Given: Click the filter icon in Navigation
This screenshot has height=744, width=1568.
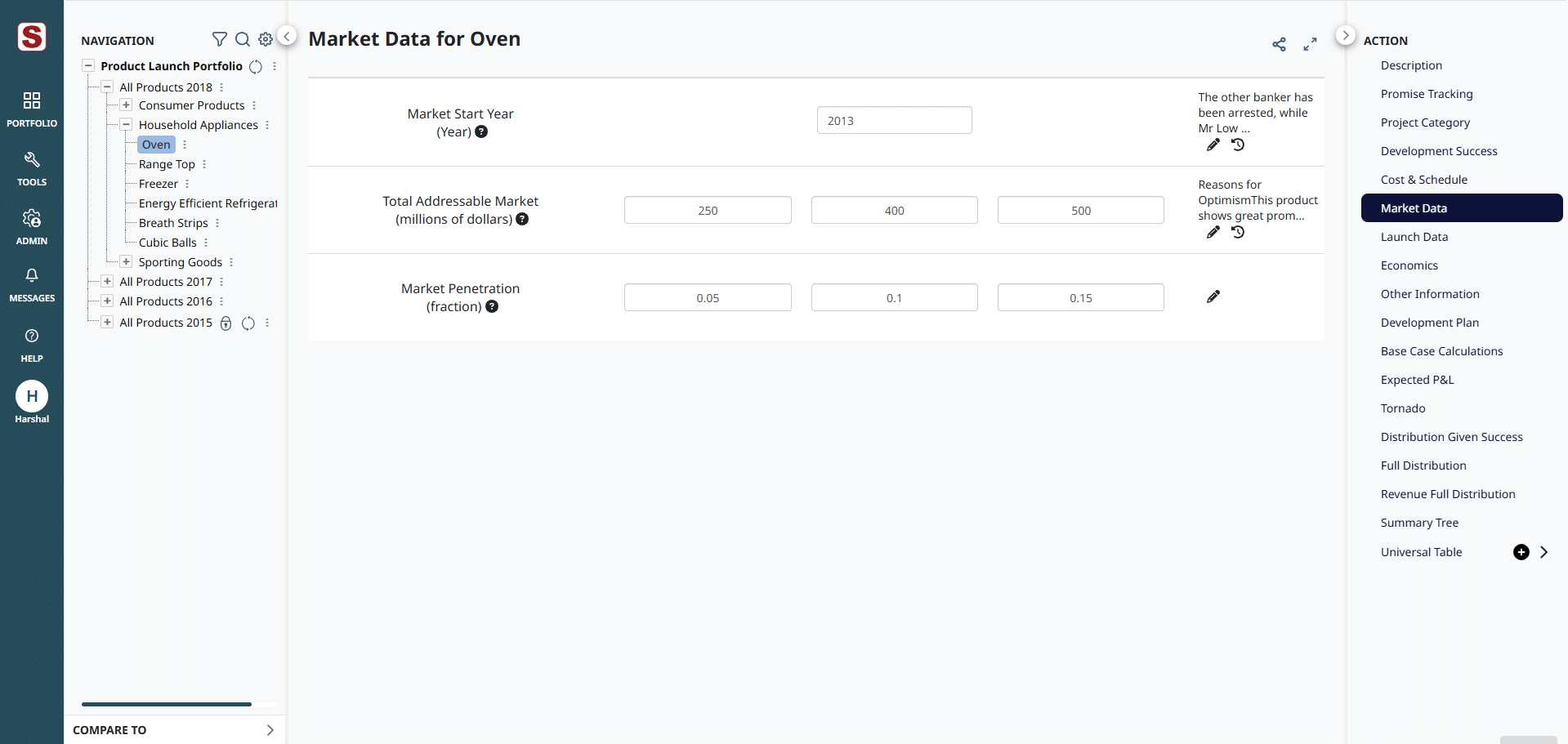Looking at the screenshot, I should coord(219,39).
